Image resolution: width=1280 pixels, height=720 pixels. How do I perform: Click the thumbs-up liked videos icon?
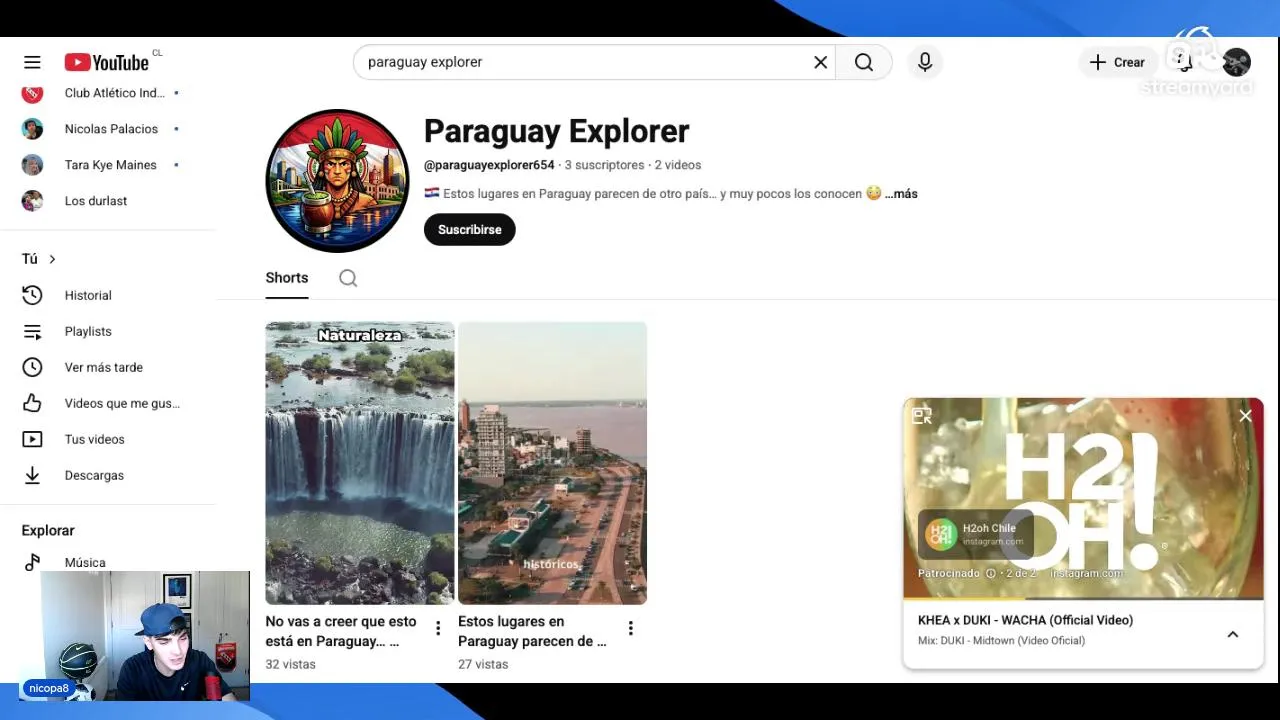(x=32, y=403)
